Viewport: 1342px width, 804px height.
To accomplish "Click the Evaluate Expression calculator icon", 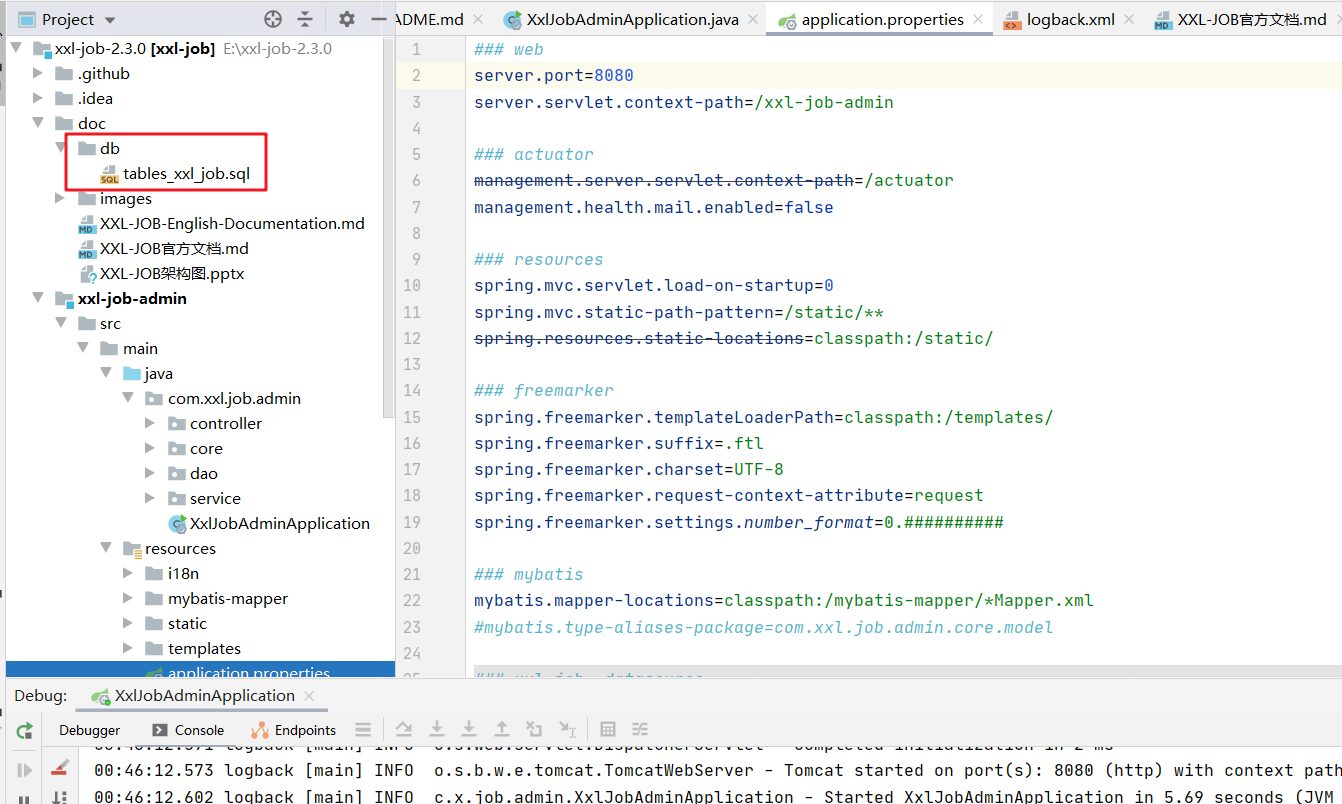I will pyautogui.click(x=608, y=729).
